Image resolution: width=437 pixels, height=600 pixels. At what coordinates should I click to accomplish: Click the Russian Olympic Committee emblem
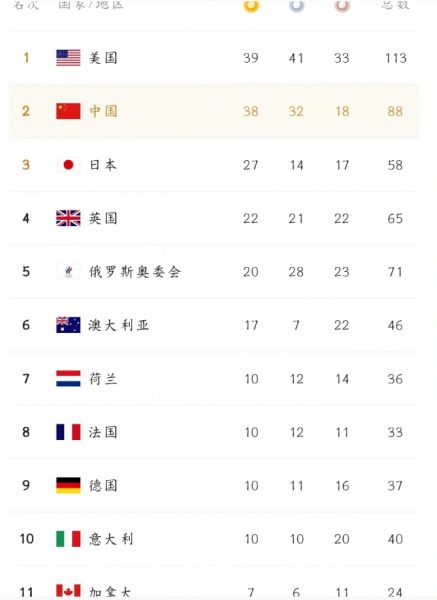click(68, 272)
